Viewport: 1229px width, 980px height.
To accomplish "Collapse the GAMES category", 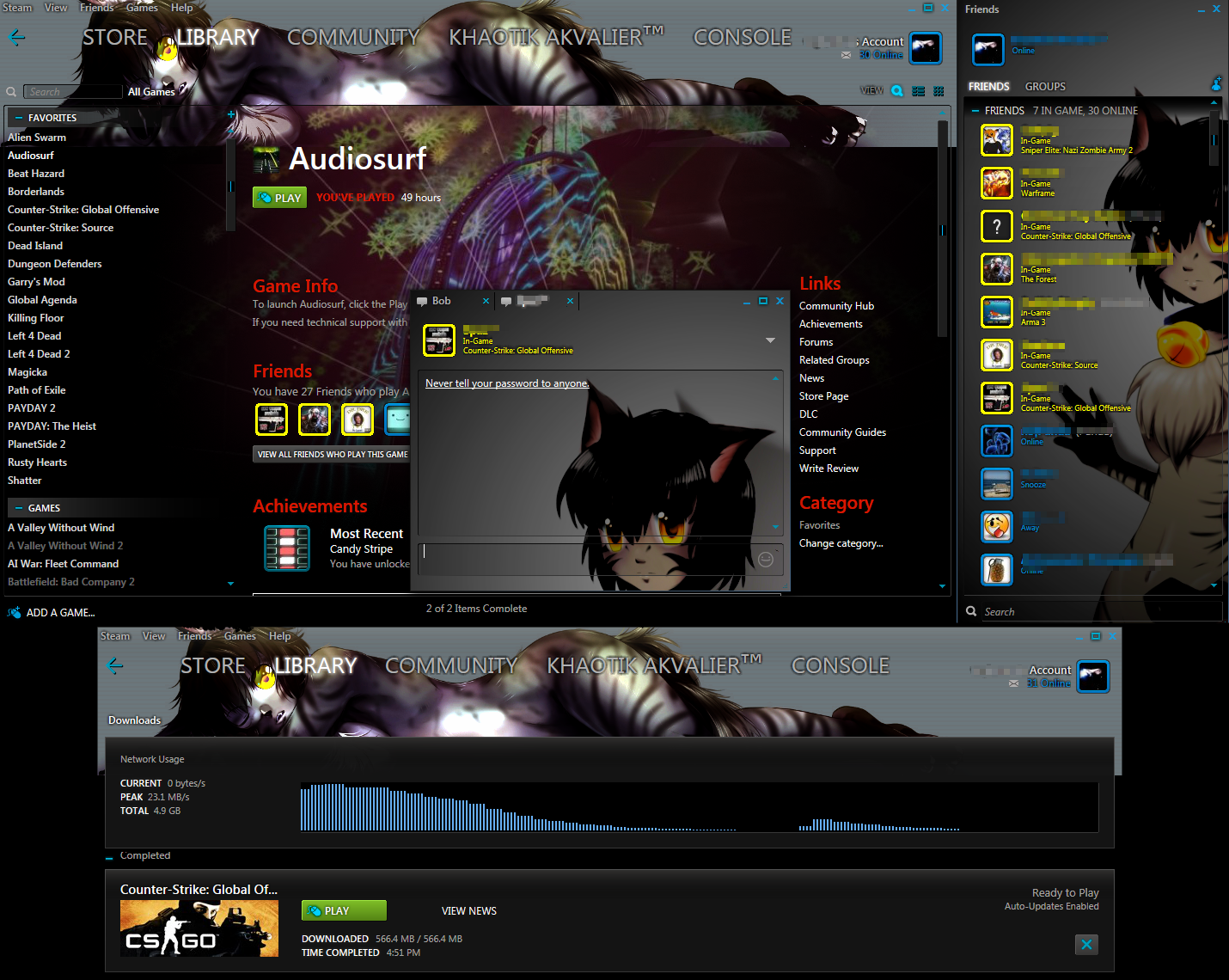I will point(19,508).
